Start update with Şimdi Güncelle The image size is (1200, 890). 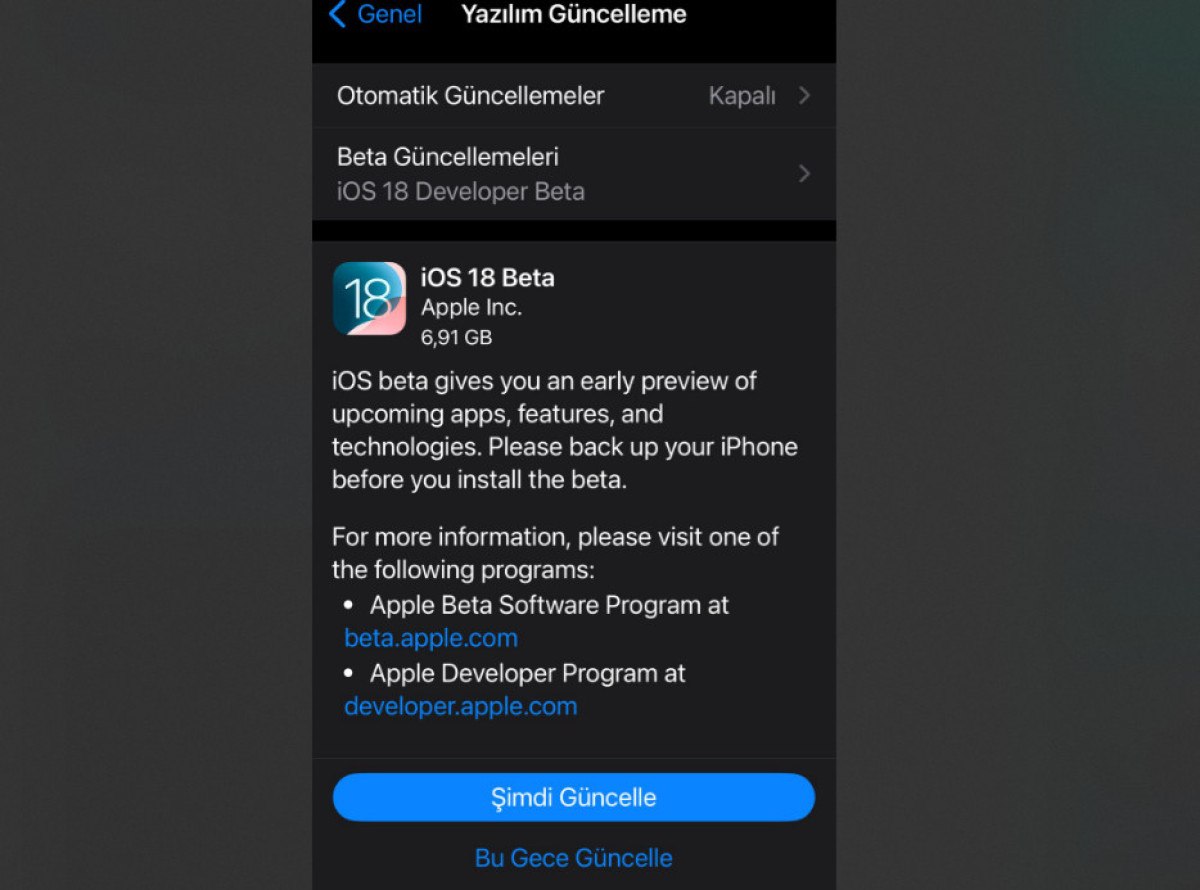[x=574, y=797]
